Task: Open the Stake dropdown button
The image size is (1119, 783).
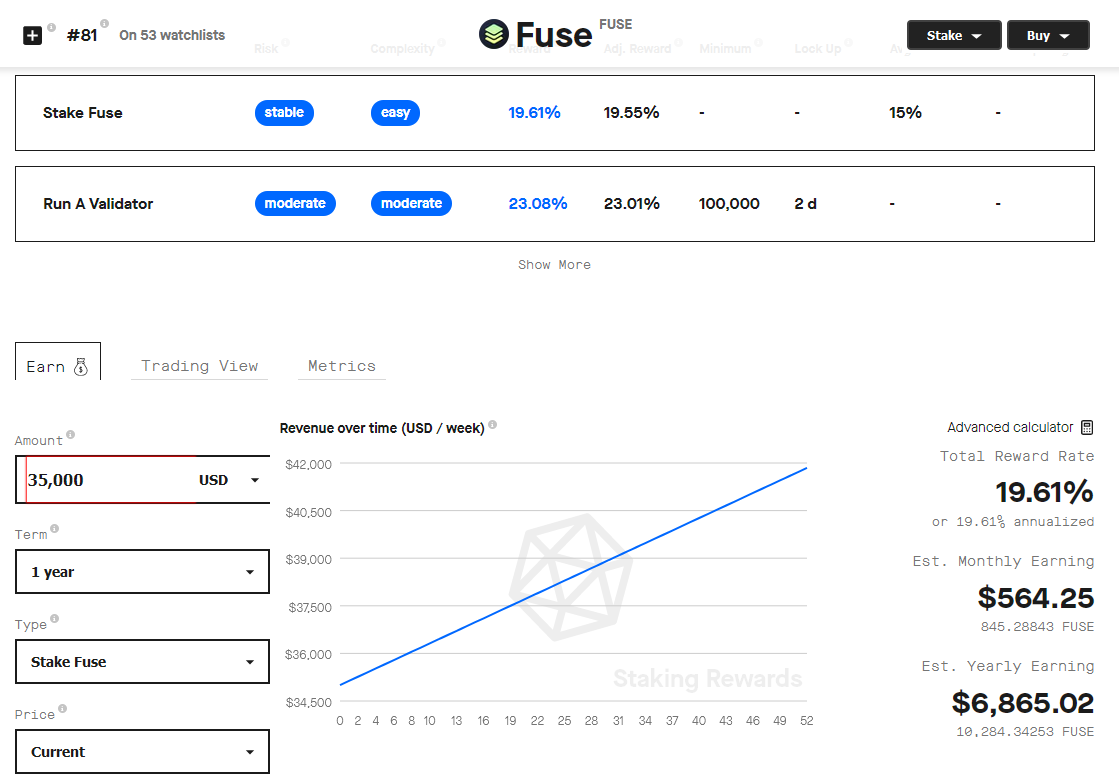Action: click(954, 35)
